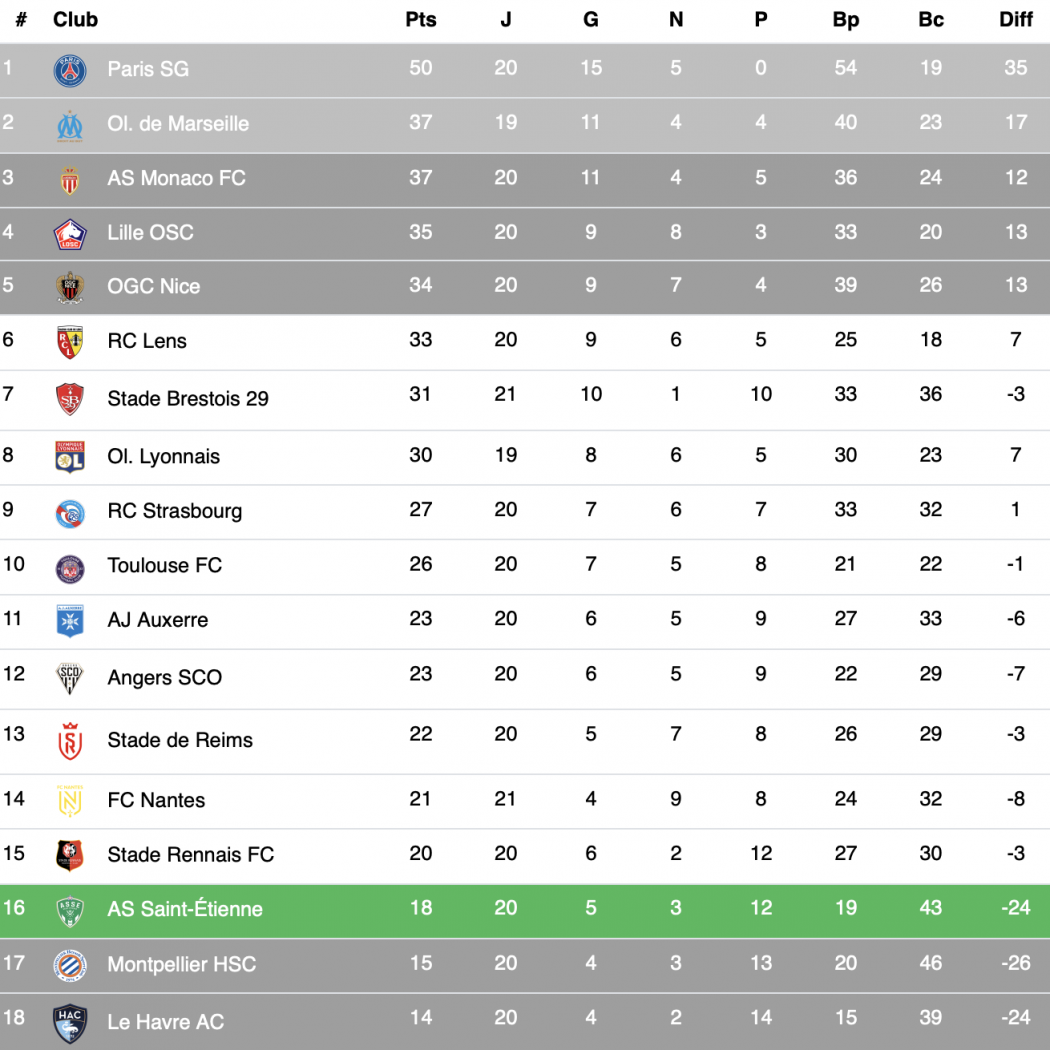Click the Ol. de Marseille logo

70,127
